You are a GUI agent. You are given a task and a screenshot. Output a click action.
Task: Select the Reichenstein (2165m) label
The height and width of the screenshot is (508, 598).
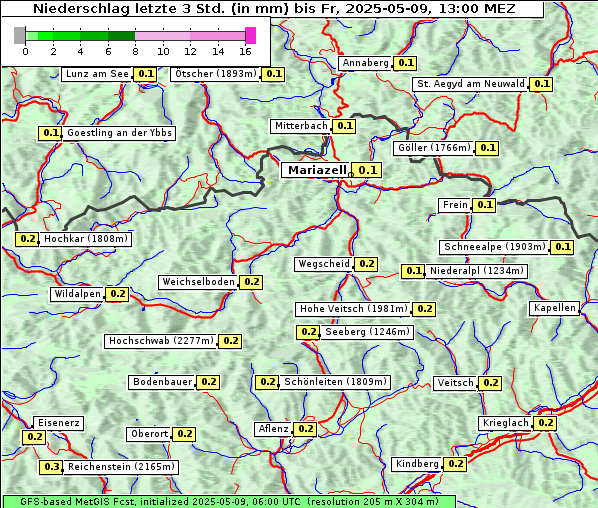(x=121, y=467)
